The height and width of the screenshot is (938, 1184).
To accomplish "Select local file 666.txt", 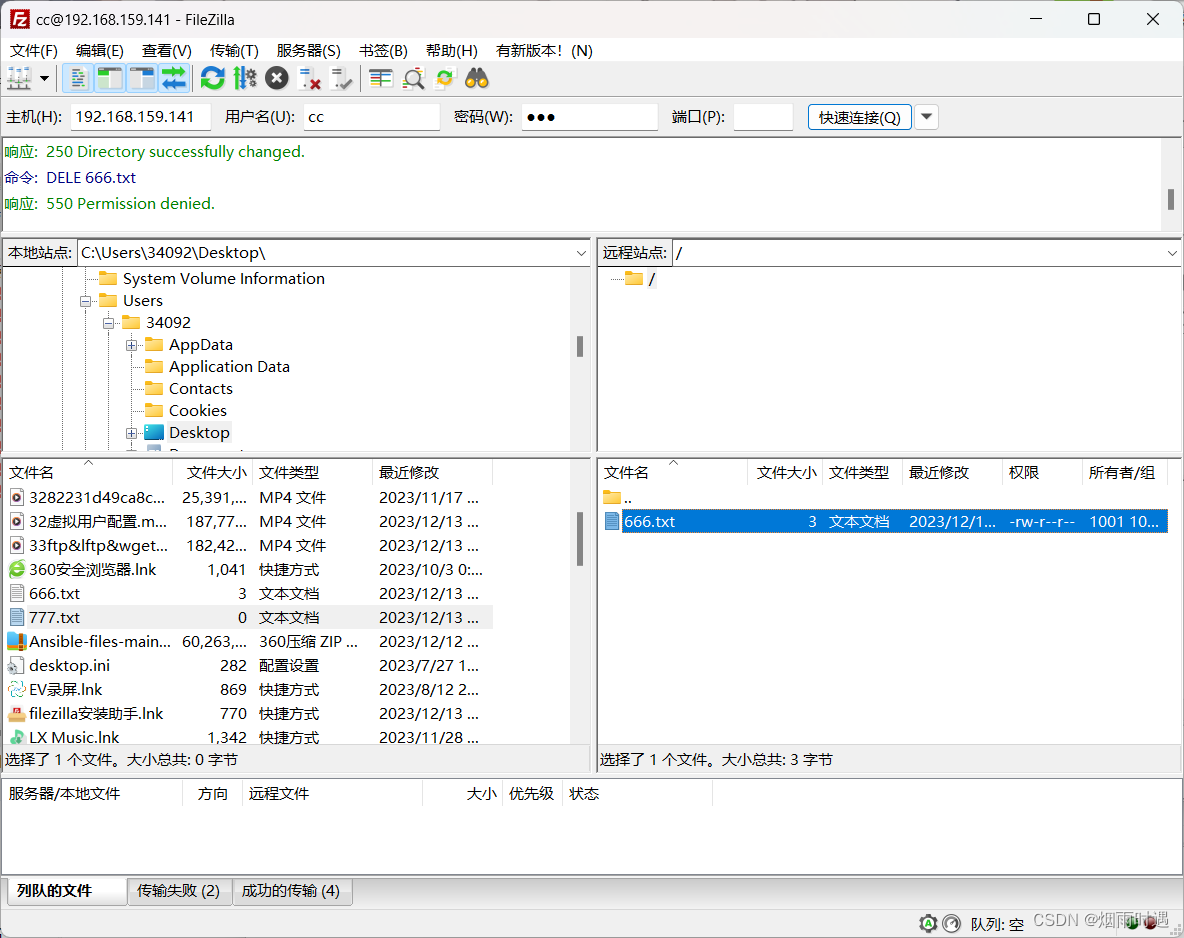I will click(x=249, y=594).
